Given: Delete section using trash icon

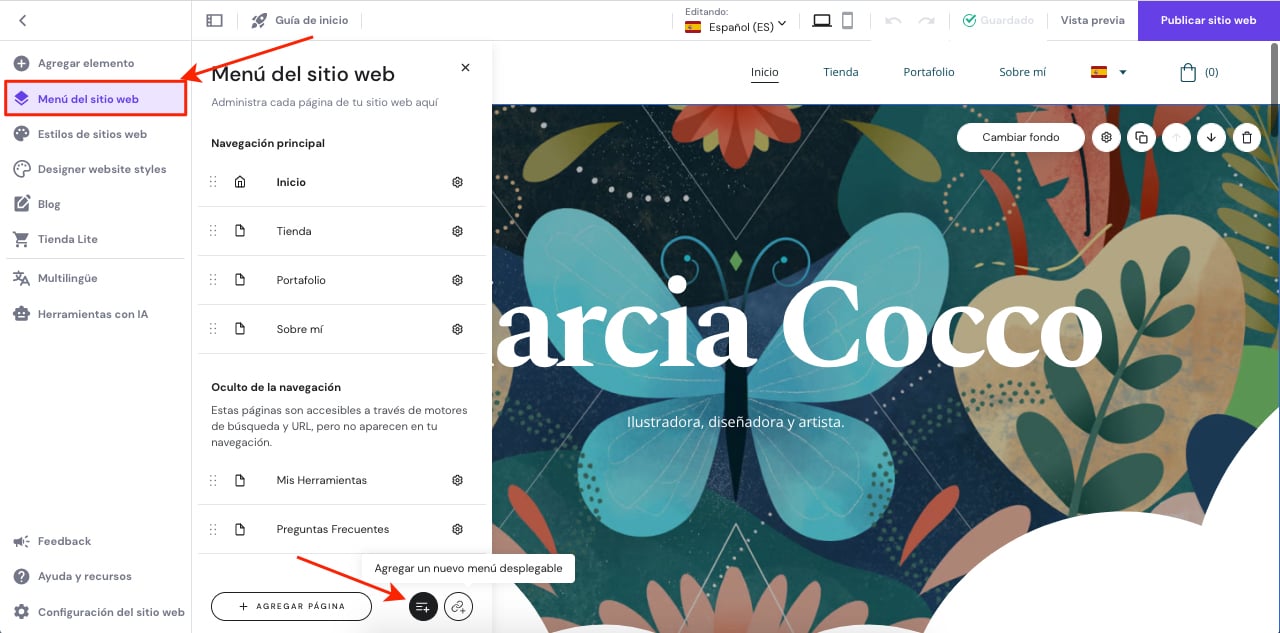Looking at the screenshot, I should pos(1245,137).
